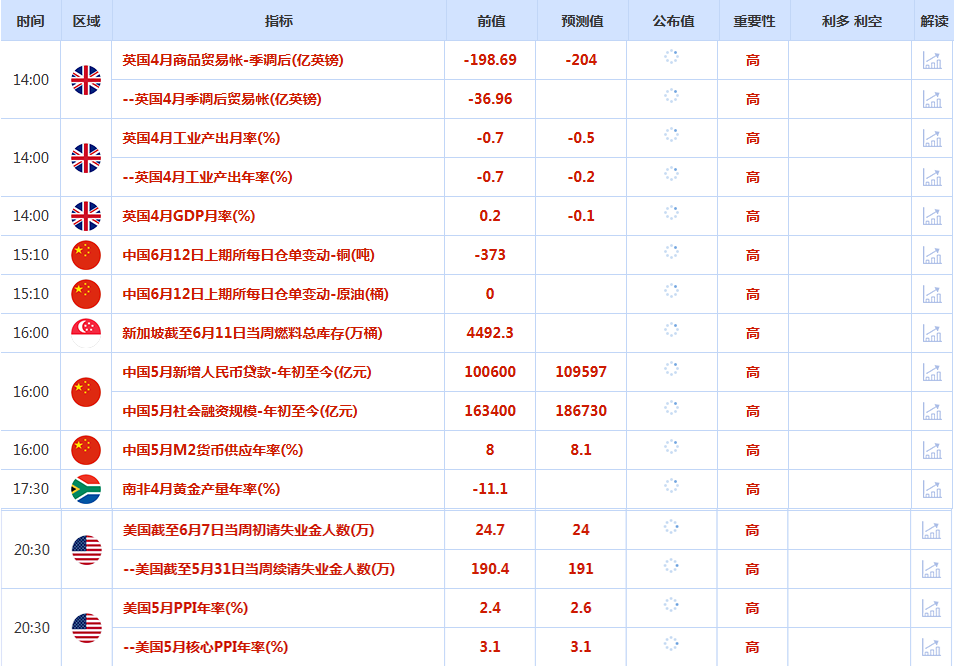Open --美国5月核心PPI年率(%) indicator
The height and width of the screenshot is (666, 954).
(205, 647)
